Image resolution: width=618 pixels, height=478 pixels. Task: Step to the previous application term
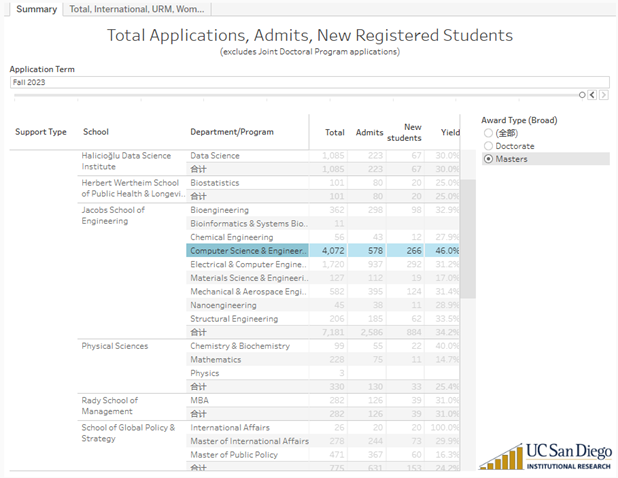coord(592,95)
